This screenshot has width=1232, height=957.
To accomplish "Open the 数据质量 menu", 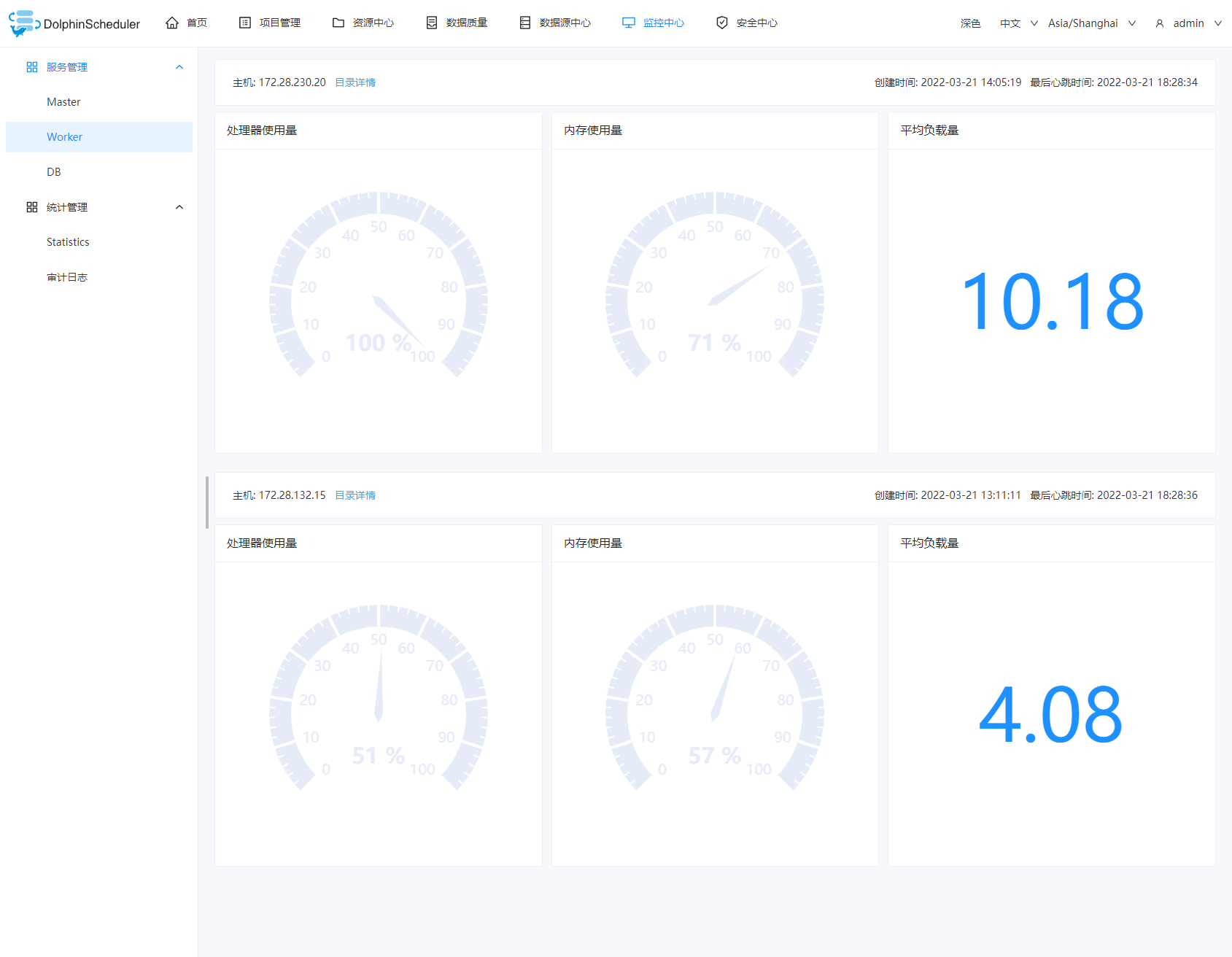I will (457, 23).
